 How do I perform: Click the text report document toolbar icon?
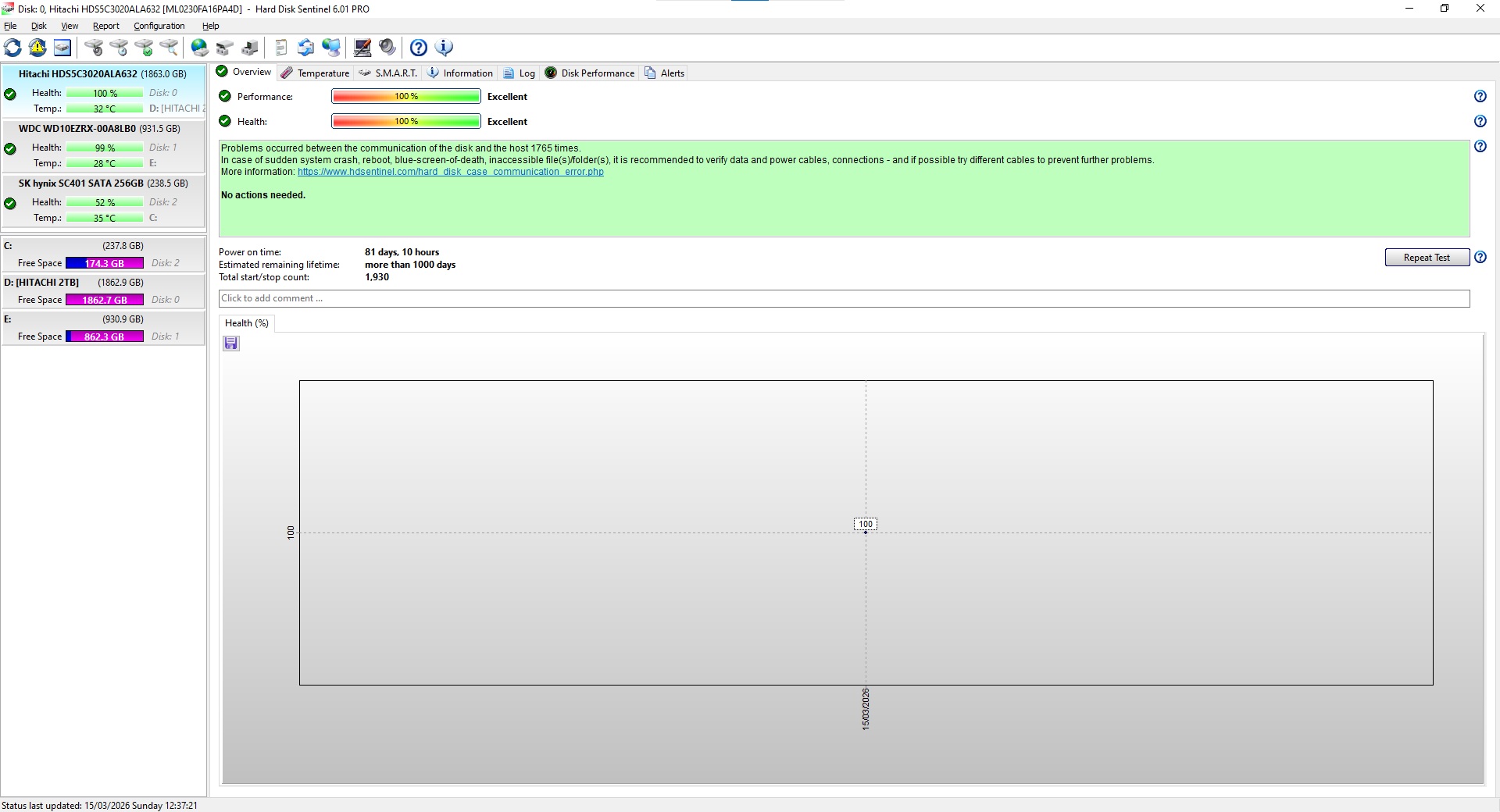(281, 48)
